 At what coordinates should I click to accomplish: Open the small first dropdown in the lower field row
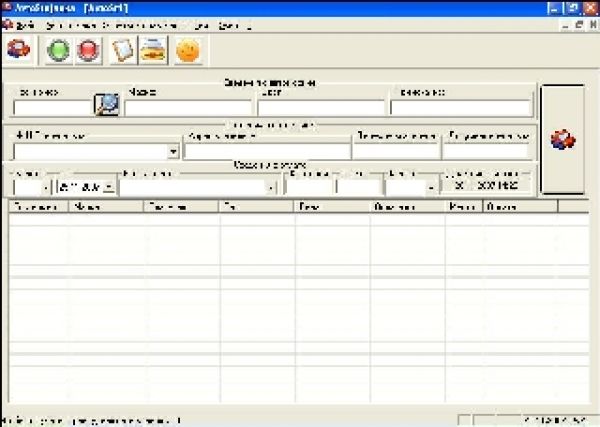coord(45,187)
